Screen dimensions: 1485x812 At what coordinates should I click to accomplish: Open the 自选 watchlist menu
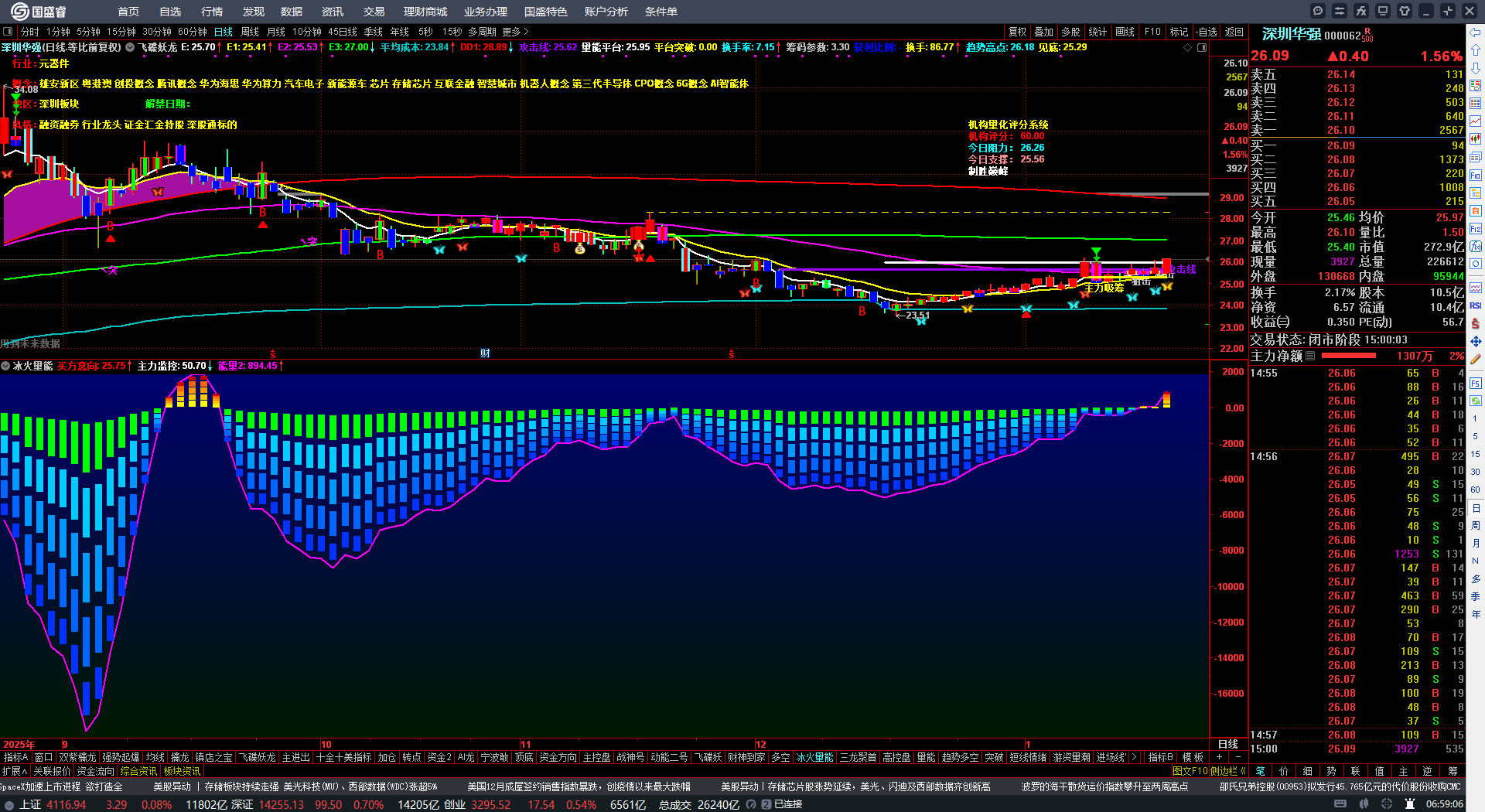click(170, 12)
